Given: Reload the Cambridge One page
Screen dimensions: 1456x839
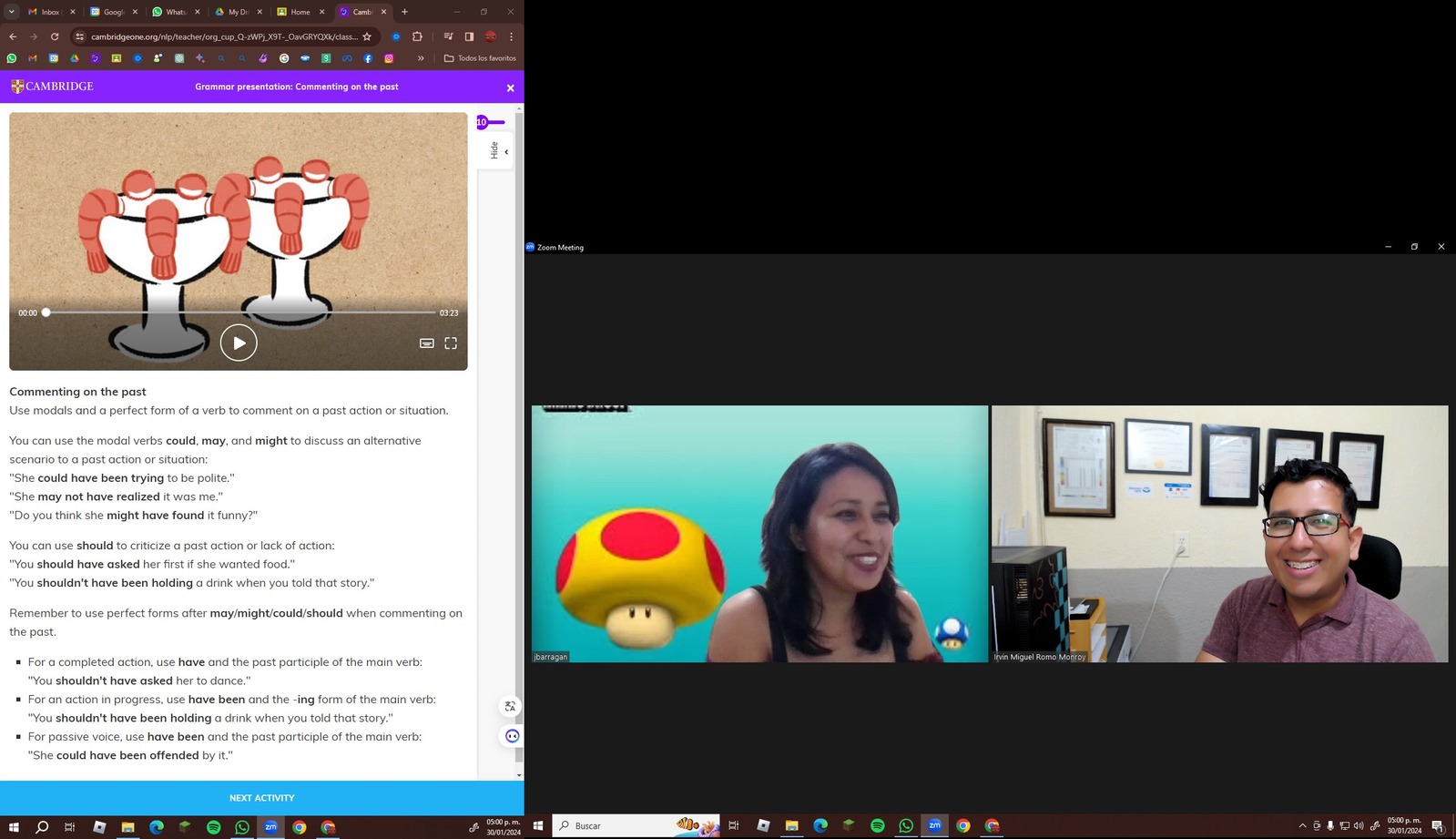Looking at the screenshot, I should tap(55, 36).
